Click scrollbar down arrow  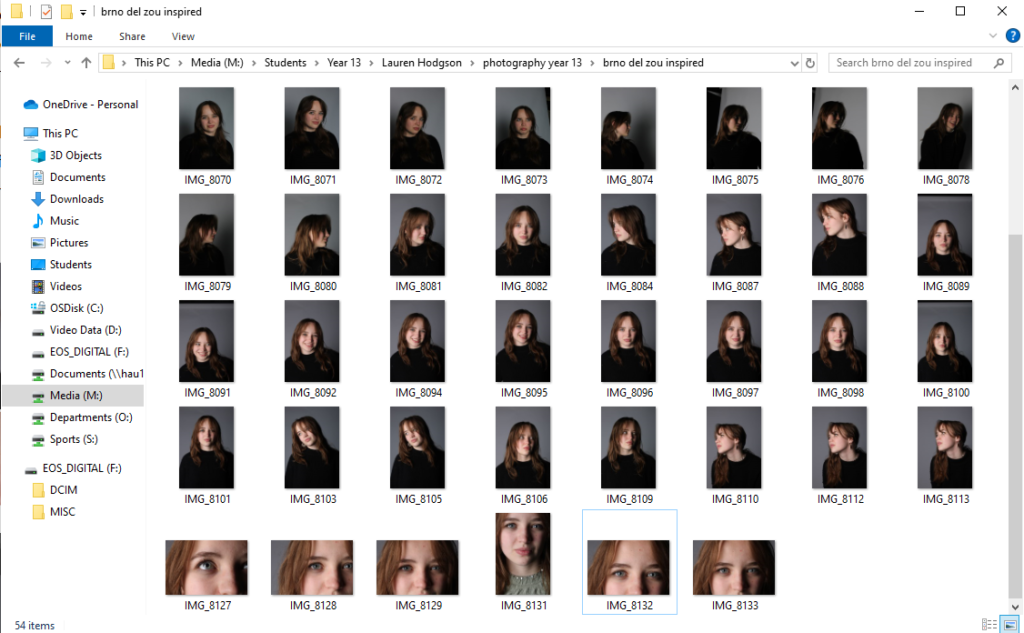tap(1015, 607)
